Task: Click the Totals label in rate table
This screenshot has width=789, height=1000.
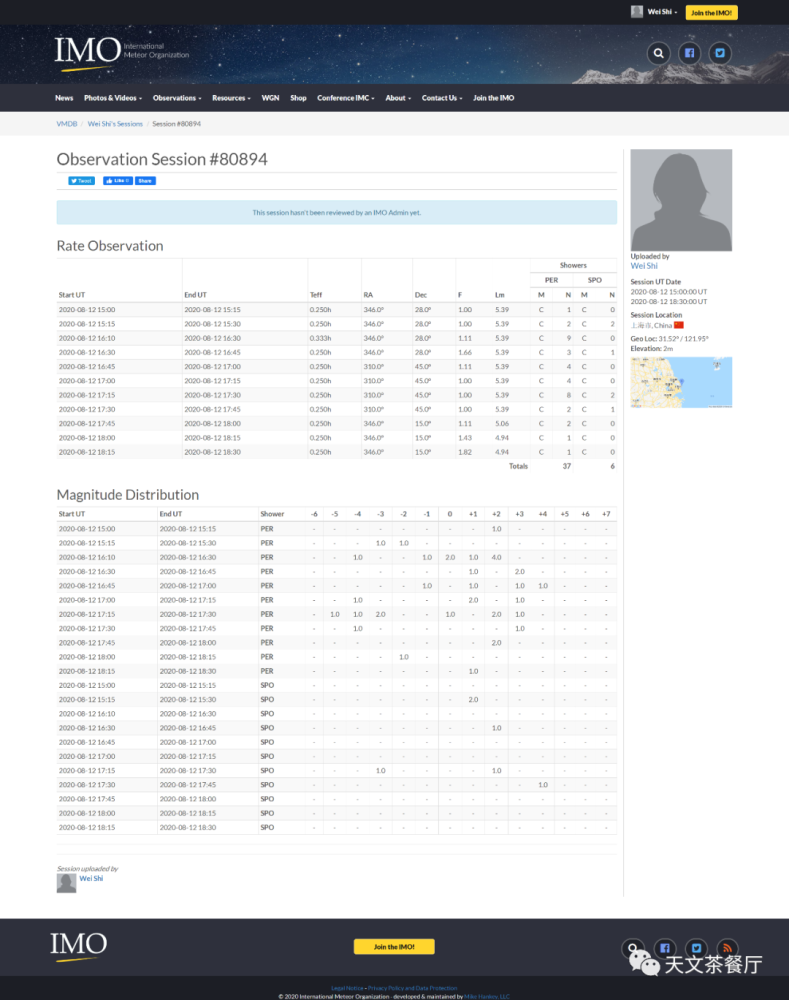Action: 518,466
